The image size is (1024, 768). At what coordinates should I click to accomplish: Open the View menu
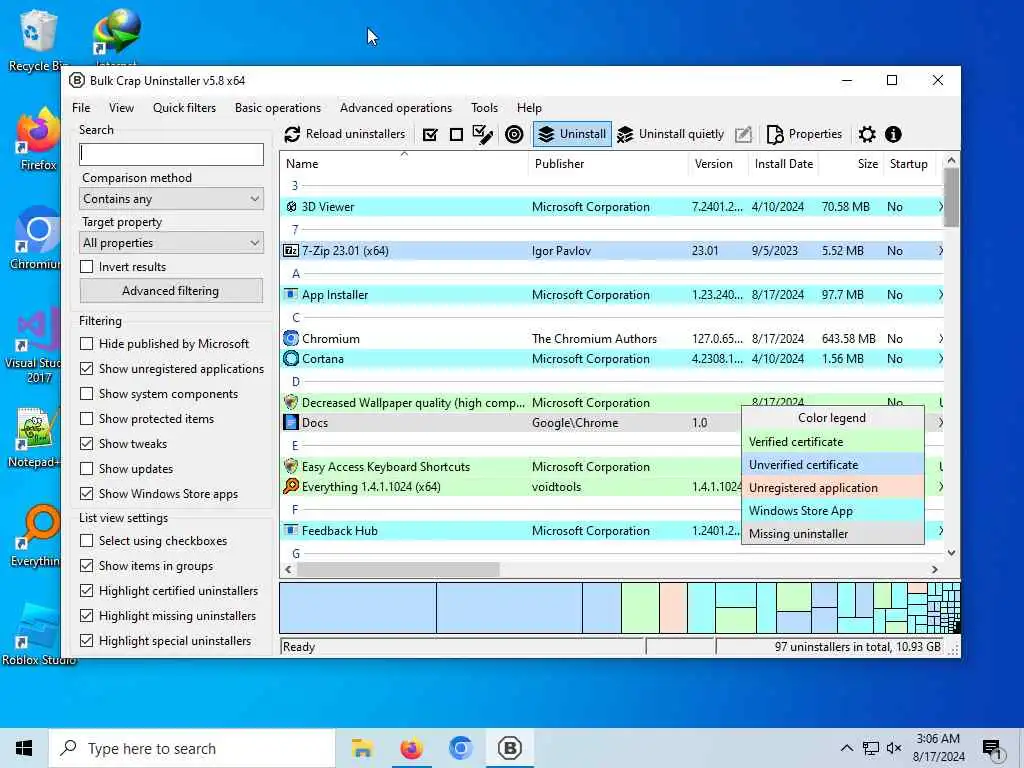pos(121,108)
